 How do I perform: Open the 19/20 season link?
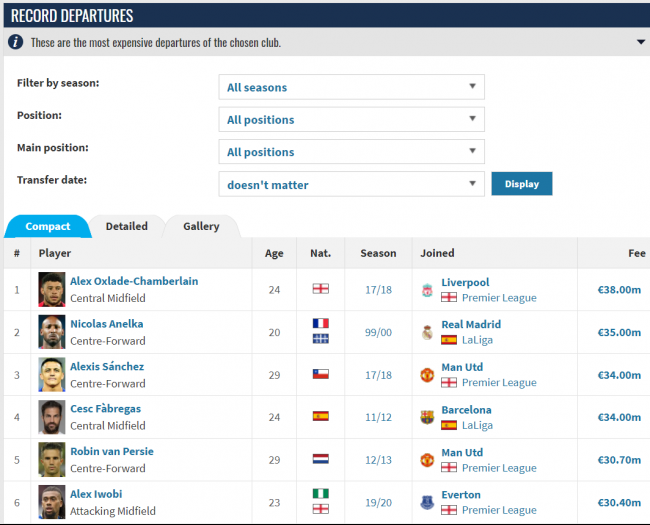378,503
